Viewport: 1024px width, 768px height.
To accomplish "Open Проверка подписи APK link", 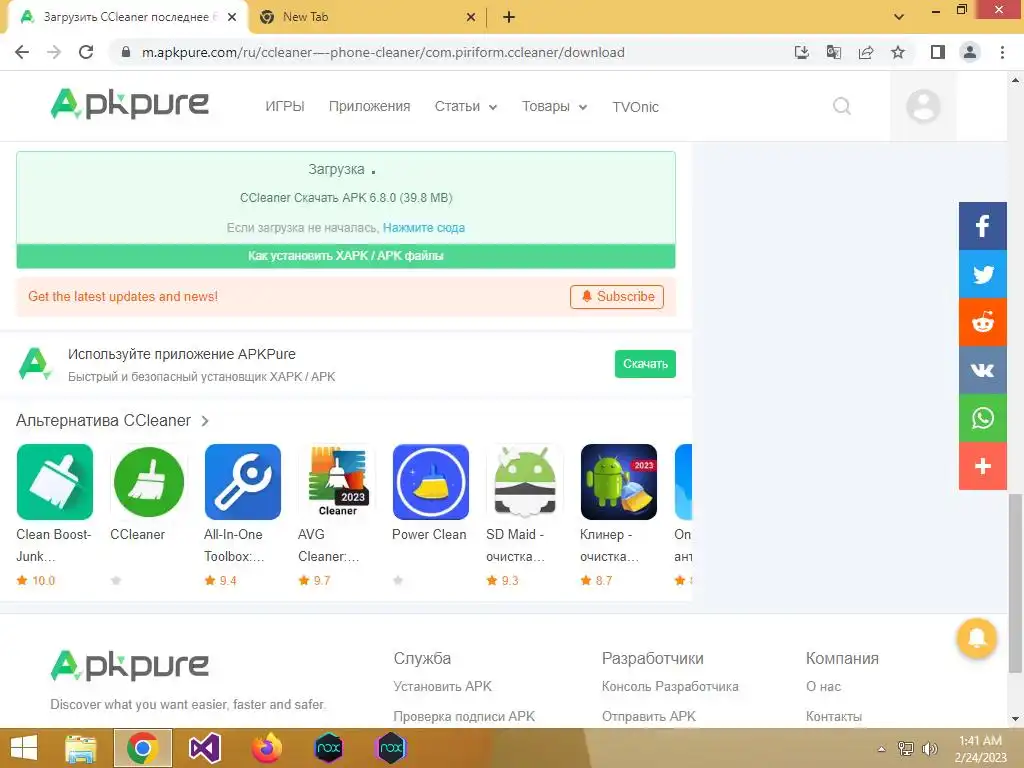I will [x=464, y=716].
